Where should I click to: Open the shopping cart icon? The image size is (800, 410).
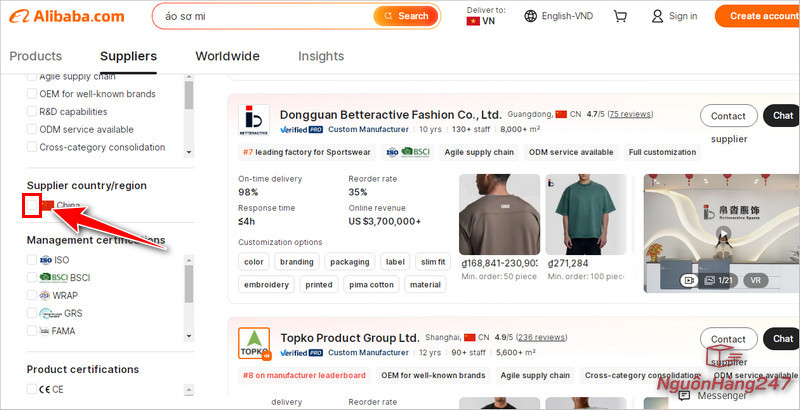(621, 16)
